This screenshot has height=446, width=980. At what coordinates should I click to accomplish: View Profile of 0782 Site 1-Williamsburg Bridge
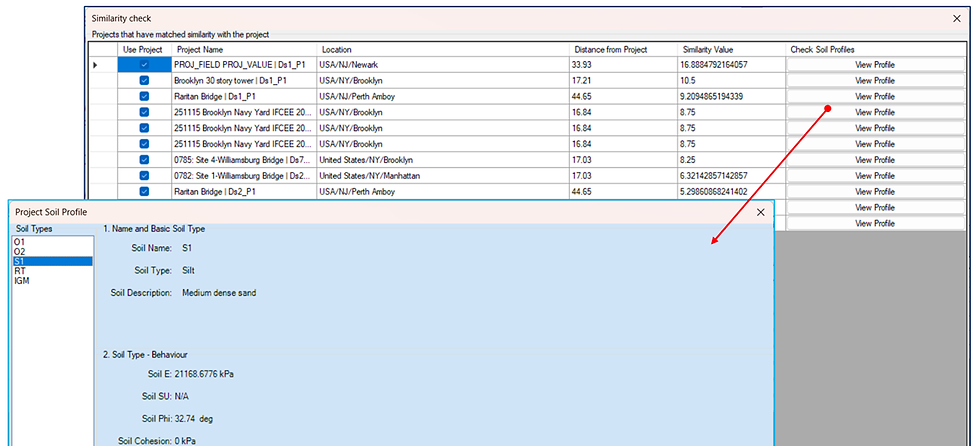(875, 176)
